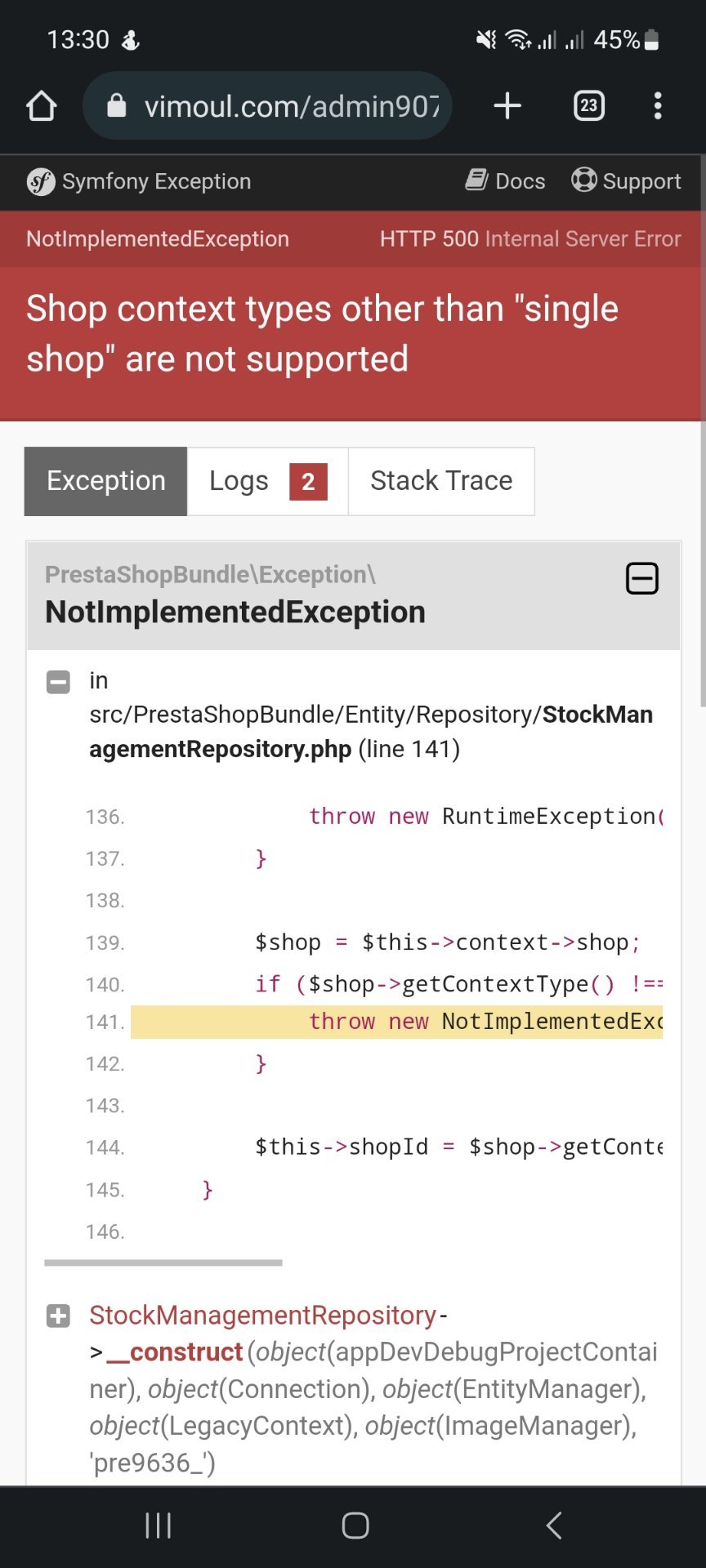Tap the browser home icon
Viewport: 706px width, 1568px height.
41,106
